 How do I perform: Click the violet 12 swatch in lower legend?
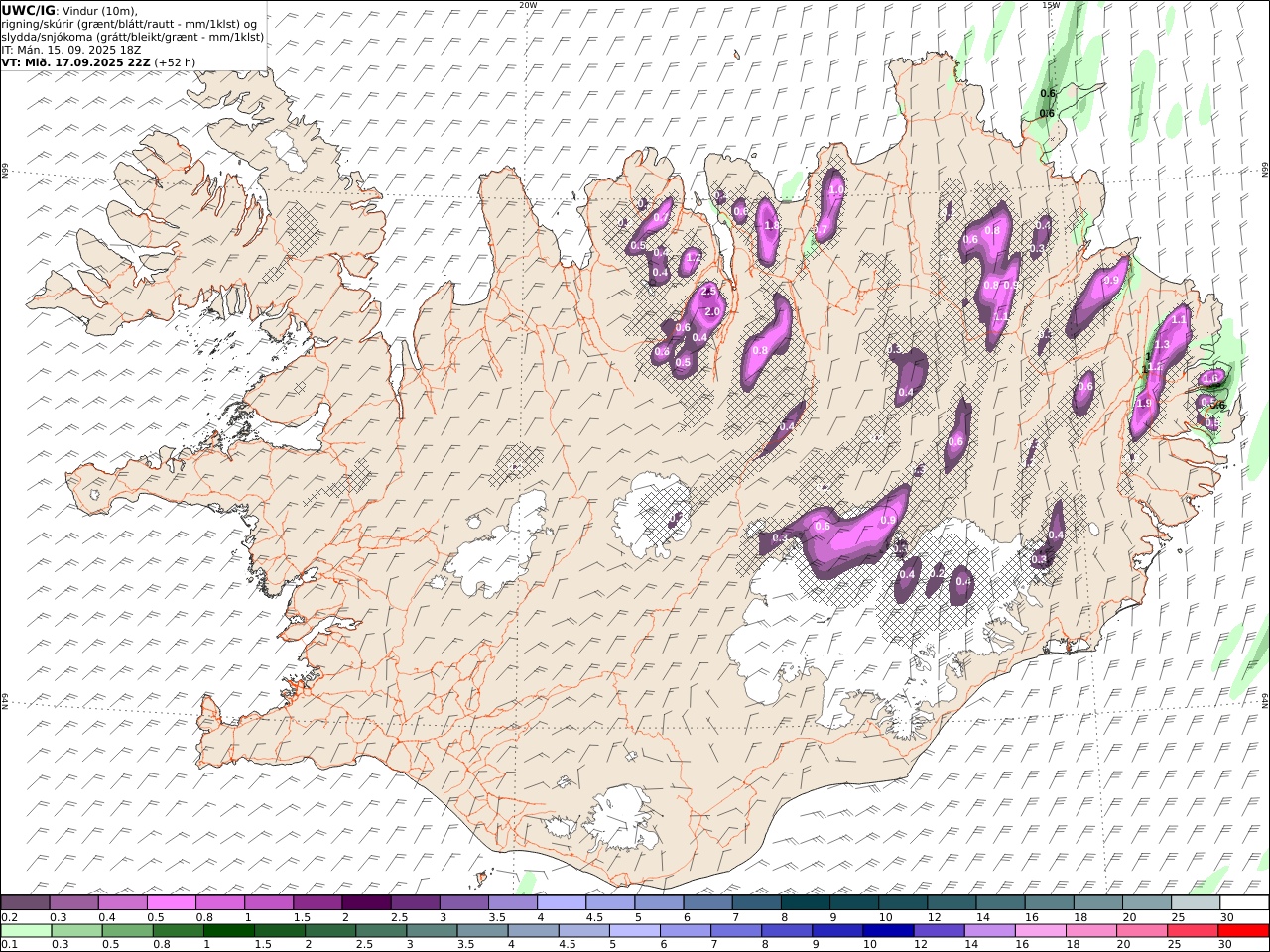pos(940,931)
